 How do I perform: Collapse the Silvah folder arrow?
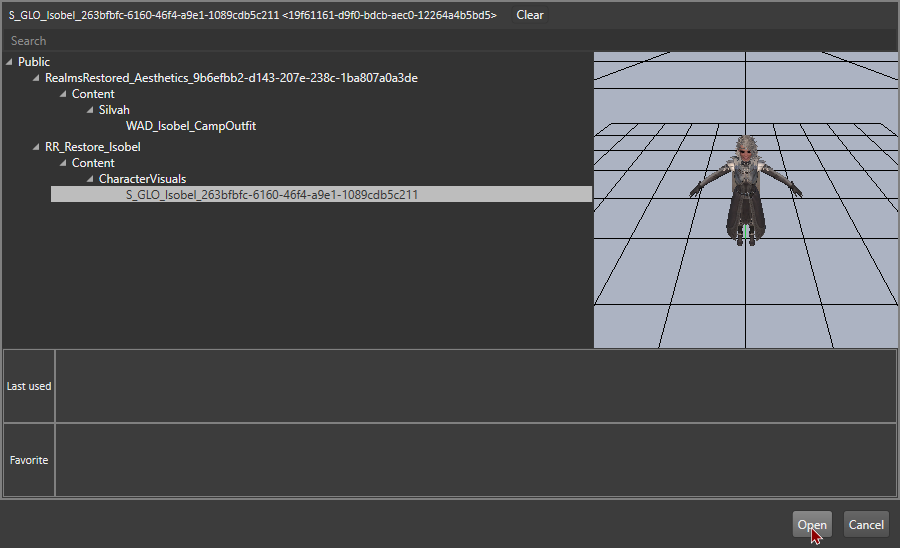coord(90,110)
